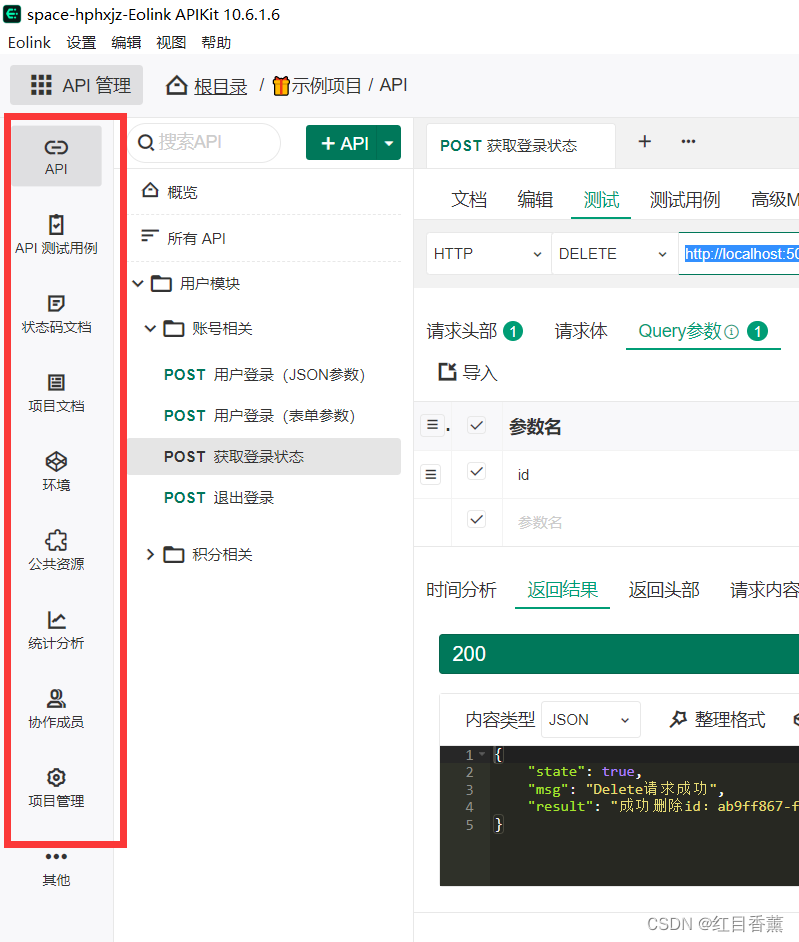Click the 所有 API list icon
The image size is (799, 942).
[150, 236]
